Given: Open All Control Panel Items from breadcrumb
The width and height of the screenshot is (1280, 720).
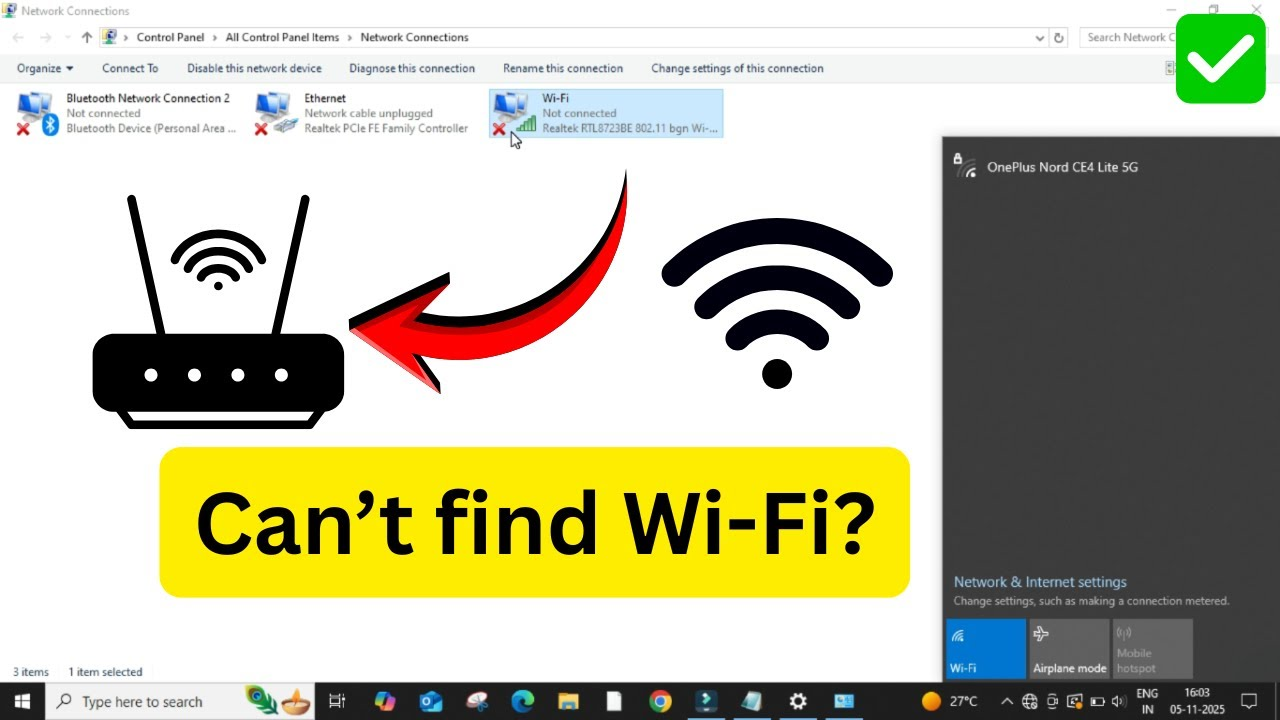Looking at the screenshot, I should (x=282, y=37).
